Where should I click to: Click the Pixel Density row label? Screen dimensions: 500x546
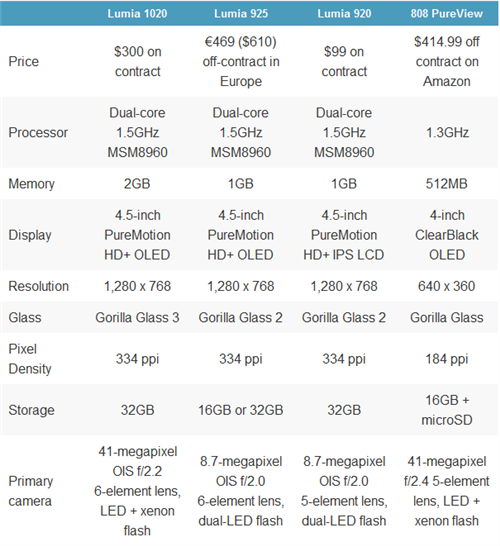pos(30,359)
